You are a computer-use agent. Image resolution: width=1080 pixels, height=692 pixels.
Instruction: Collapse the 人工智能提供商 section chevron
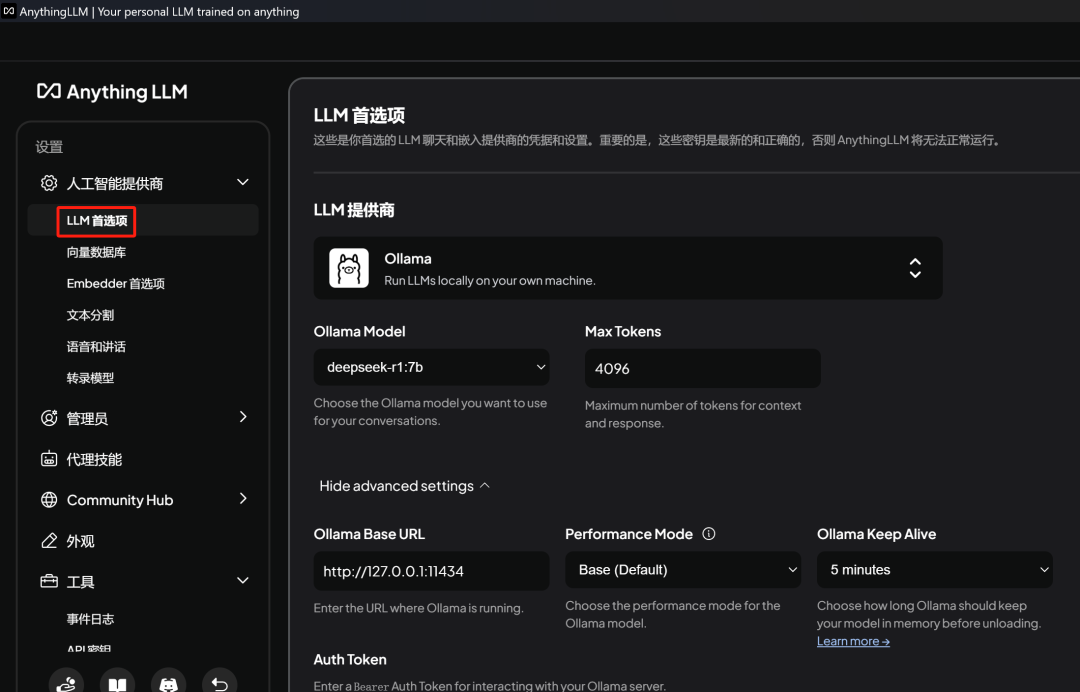point(242,182)
